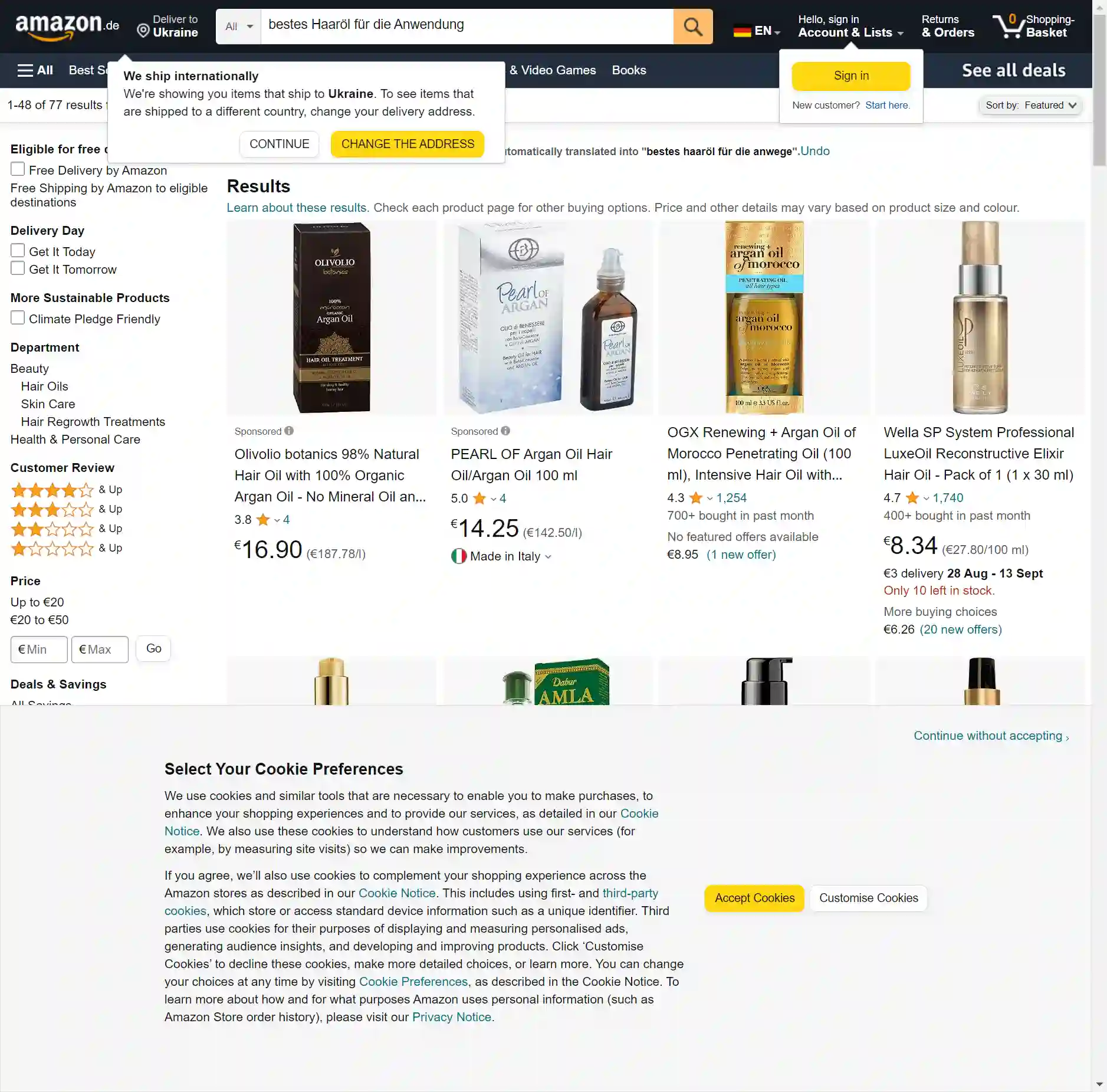
Task: Open the Sort by Featured dropdown
Action: [1030, 106]
